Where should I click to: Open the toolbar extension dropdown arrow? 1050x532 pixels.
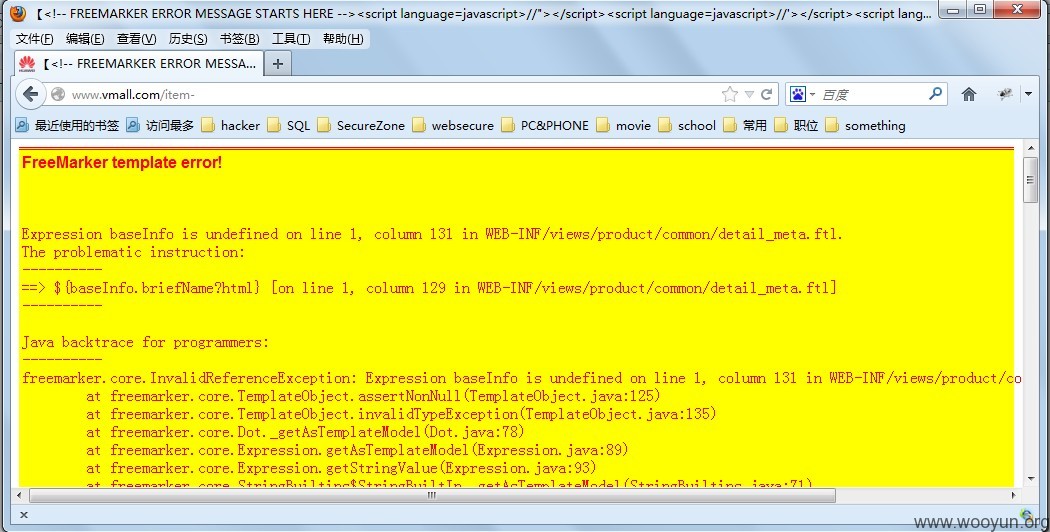1028,94
